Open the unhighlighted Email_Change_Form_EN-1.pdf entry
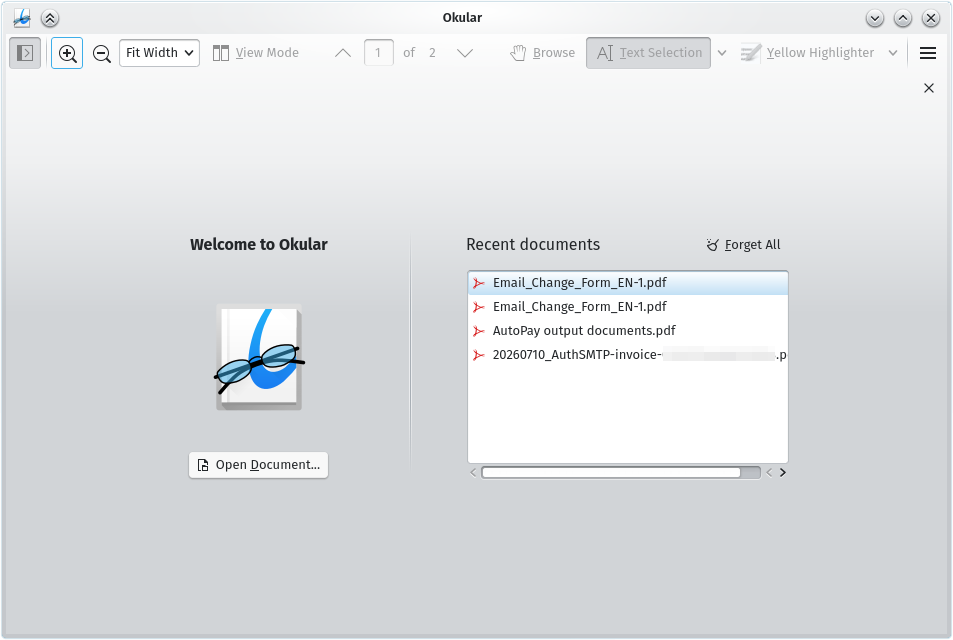This screenshot has height=640, width=953. pyautogui.click(x=628, y=306)
